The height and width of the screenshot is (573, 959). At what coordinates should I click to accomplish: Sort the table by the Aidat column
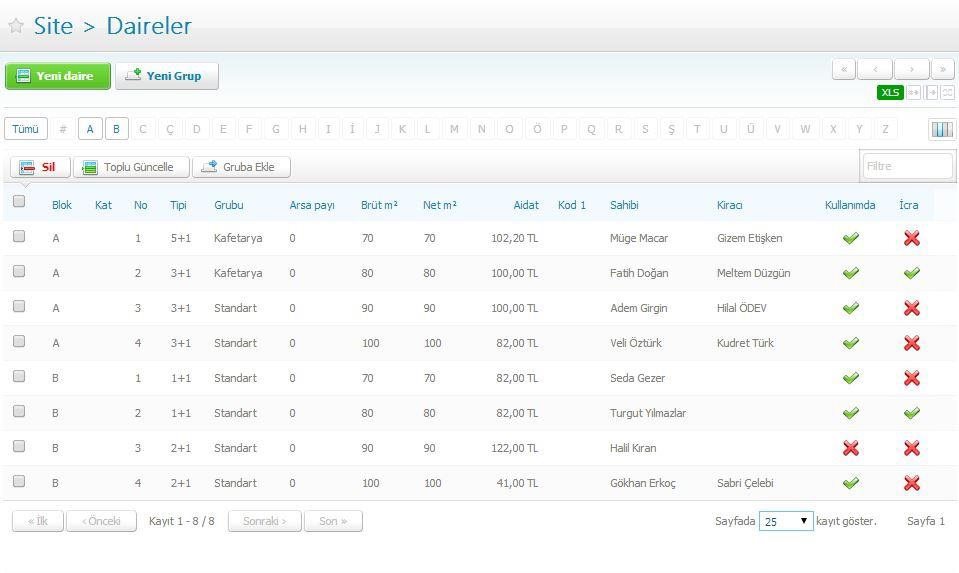pos(526,205)
